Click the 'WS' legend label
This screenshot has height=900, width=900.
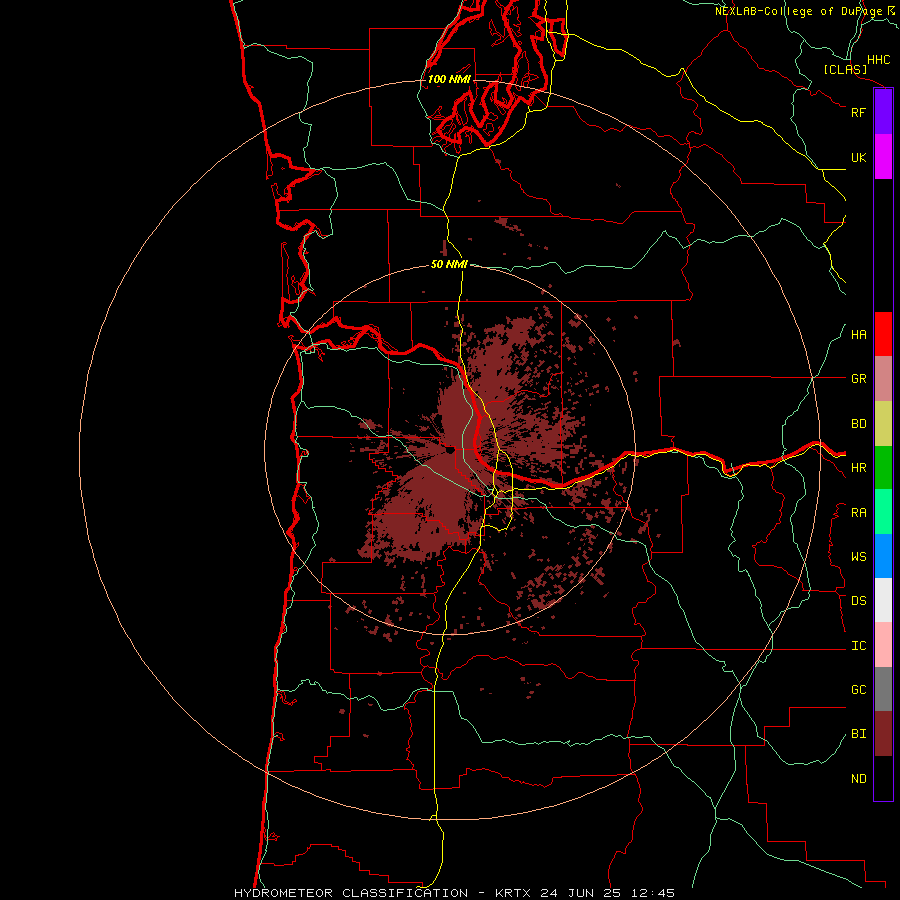tap(858, 557)
